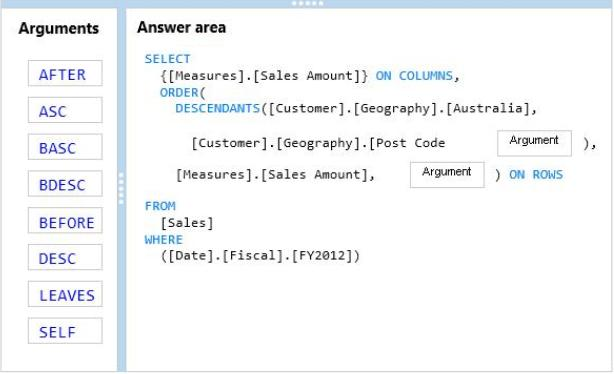This screenshot has width=614, height=374.
Task: Select the SELF argument box
Action: tap(65, 331)
